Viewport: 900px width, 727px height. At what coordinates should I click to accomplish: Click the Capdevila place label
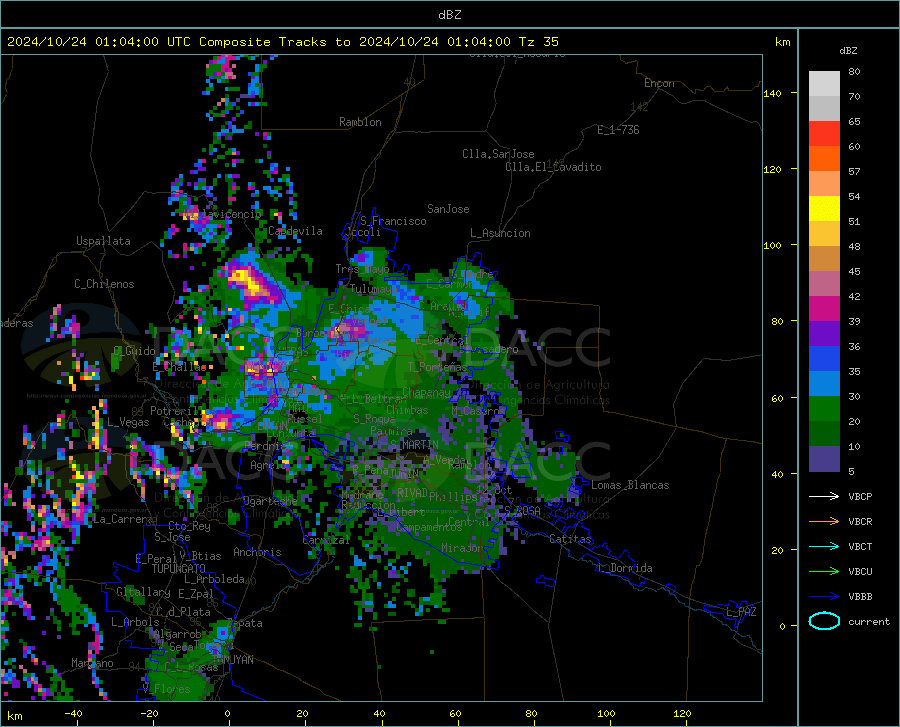[x=296, y=231]
